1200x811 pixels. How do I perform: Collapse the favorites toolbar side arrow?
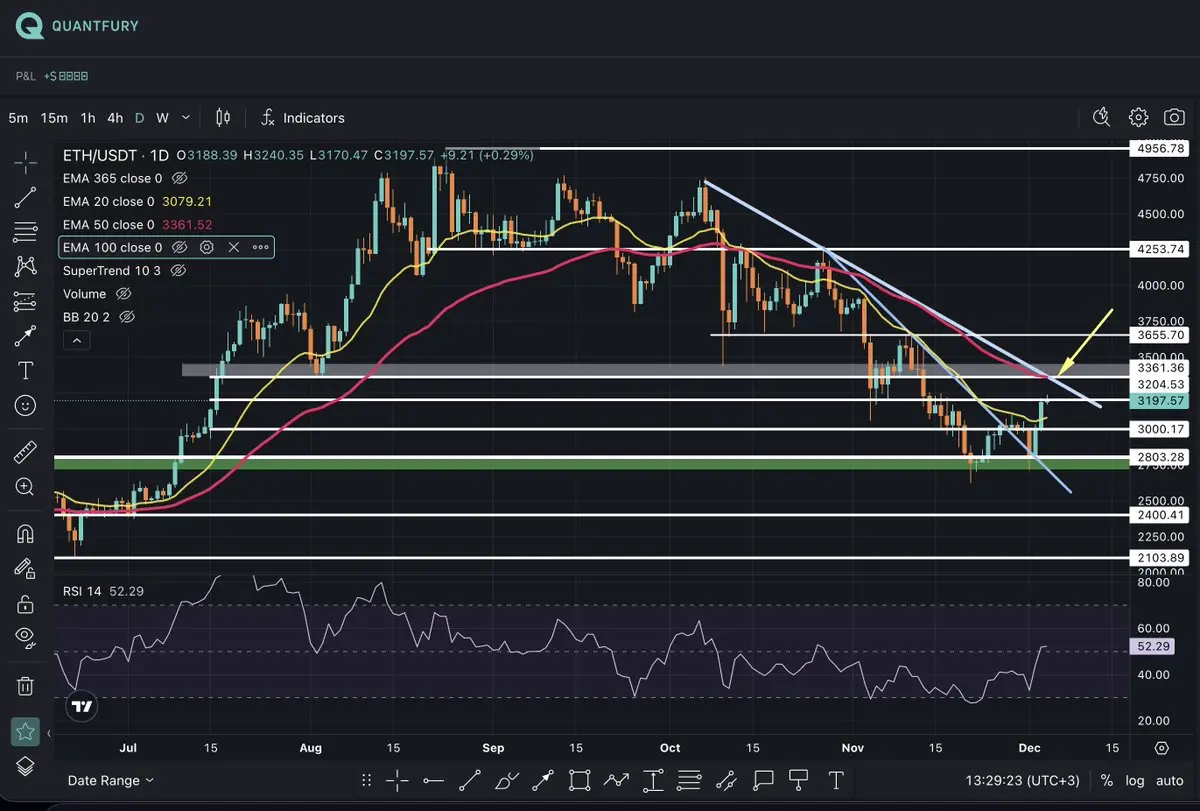(x=49, y=733)
